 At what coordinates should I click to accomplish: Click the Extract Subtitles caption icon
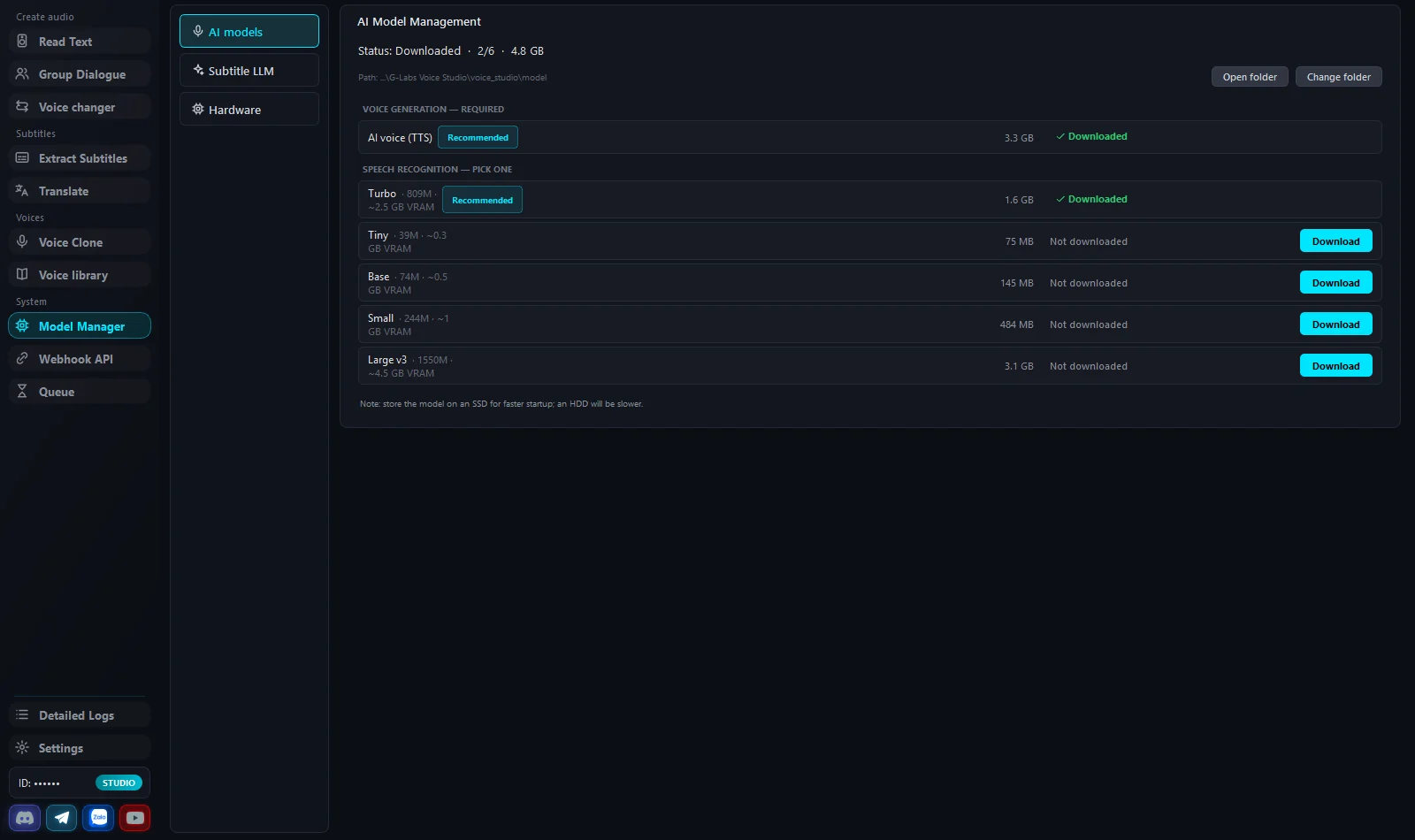tap(22, 158)
